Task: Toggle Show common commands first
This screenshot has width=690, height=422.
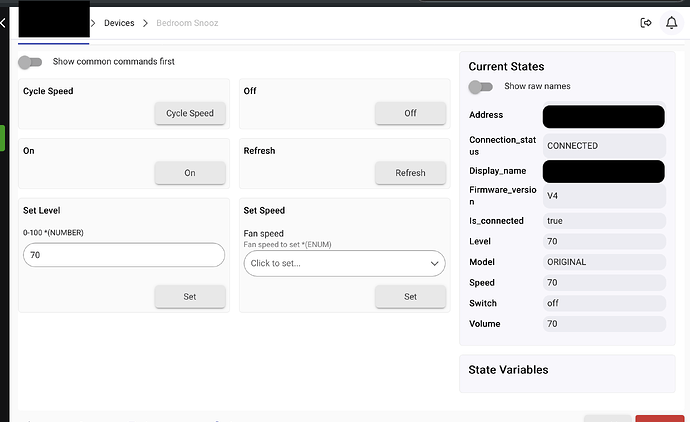Action: coord(31,62)
